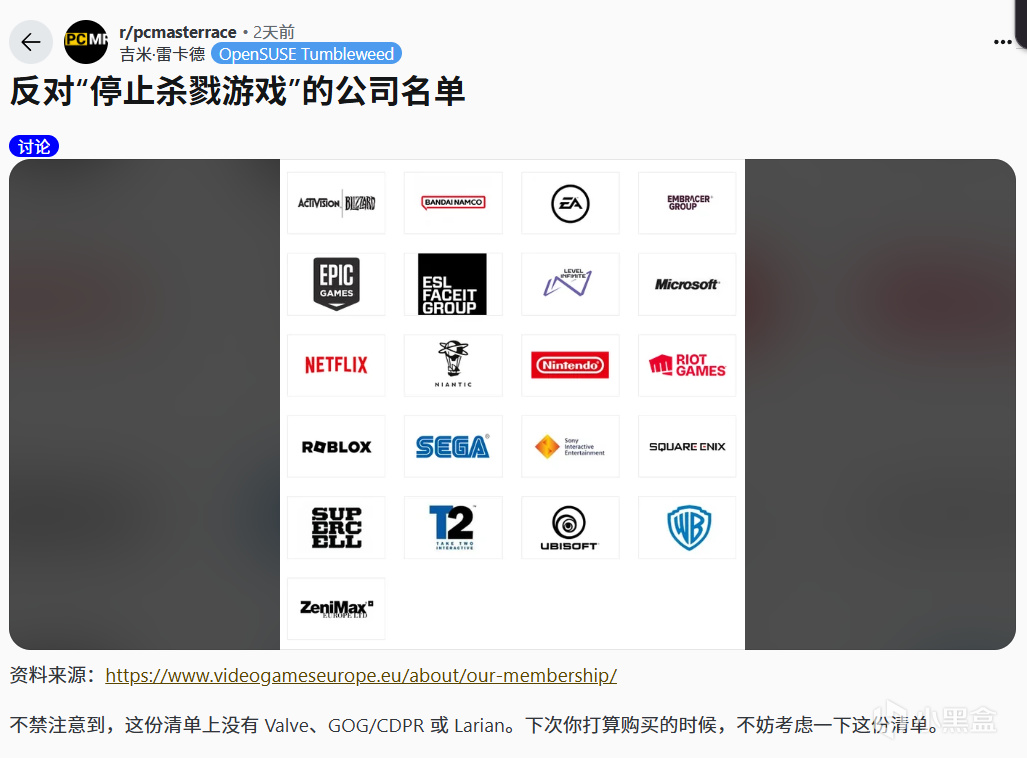
Task: Click the username 吉米·雷卡德
Action: [162, 54]
